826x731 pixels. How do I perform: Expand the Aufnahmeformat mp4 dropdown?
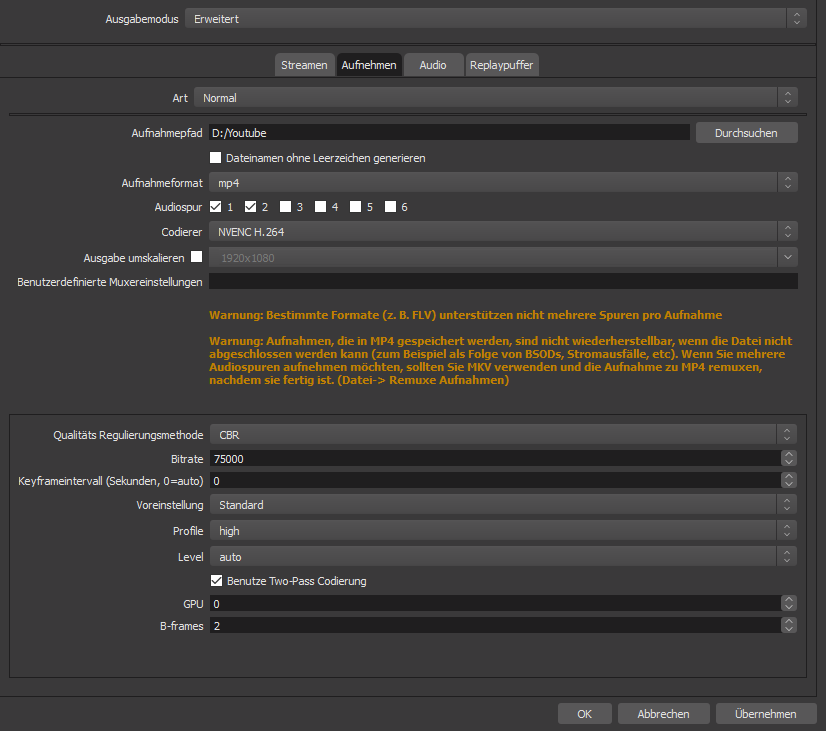coord(503,183)
